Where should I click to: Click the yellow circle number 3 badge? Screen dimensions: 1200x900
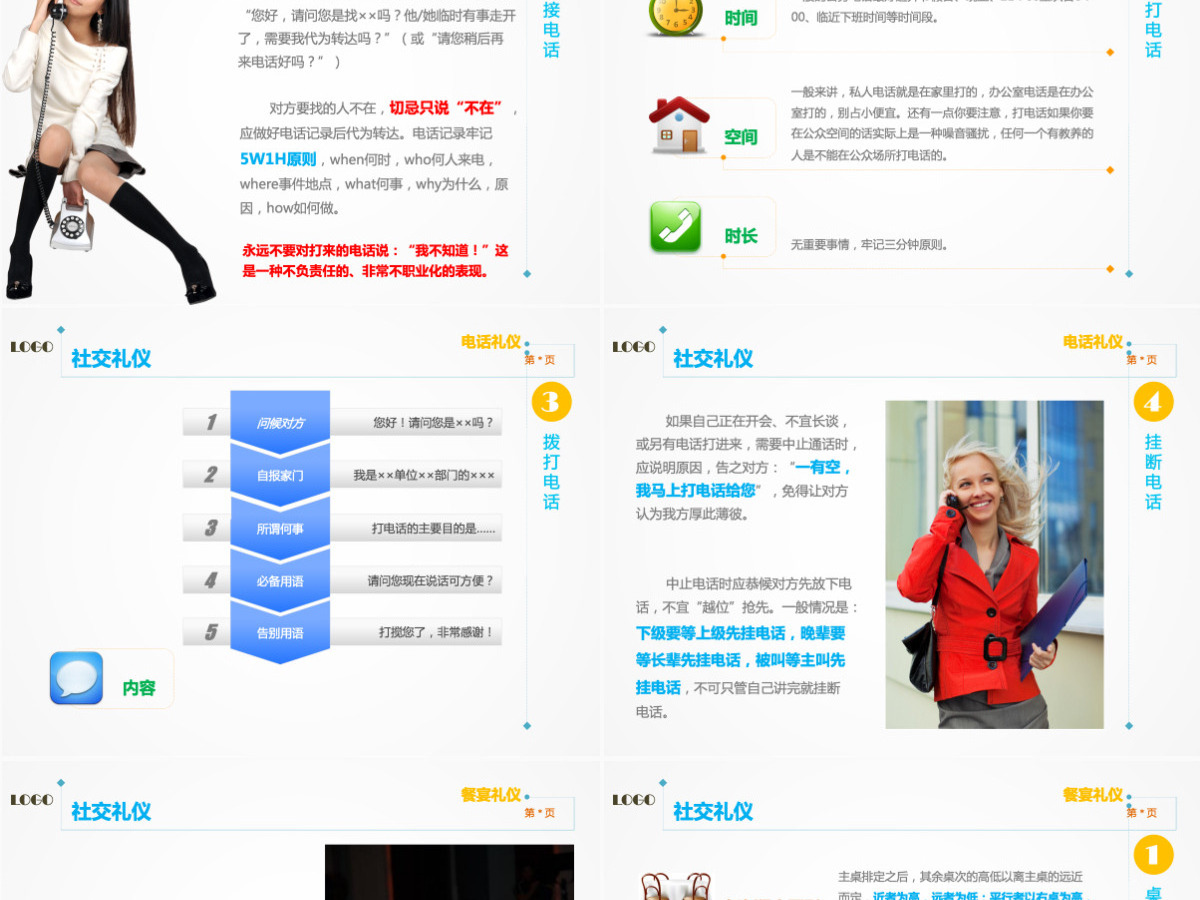pos(551,402)
